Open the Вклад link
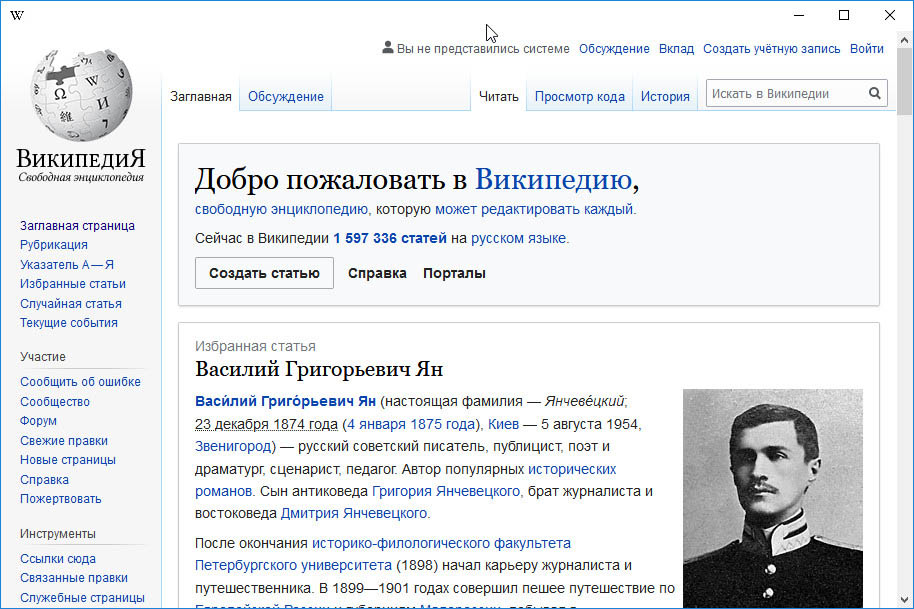 pos(676,49)
